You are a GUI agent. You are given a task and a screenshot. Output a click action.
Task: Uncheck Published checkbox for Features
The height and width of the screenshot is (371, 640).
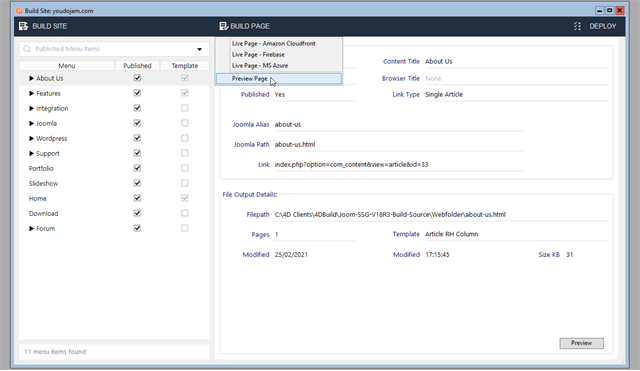click(x=137, y=93)
